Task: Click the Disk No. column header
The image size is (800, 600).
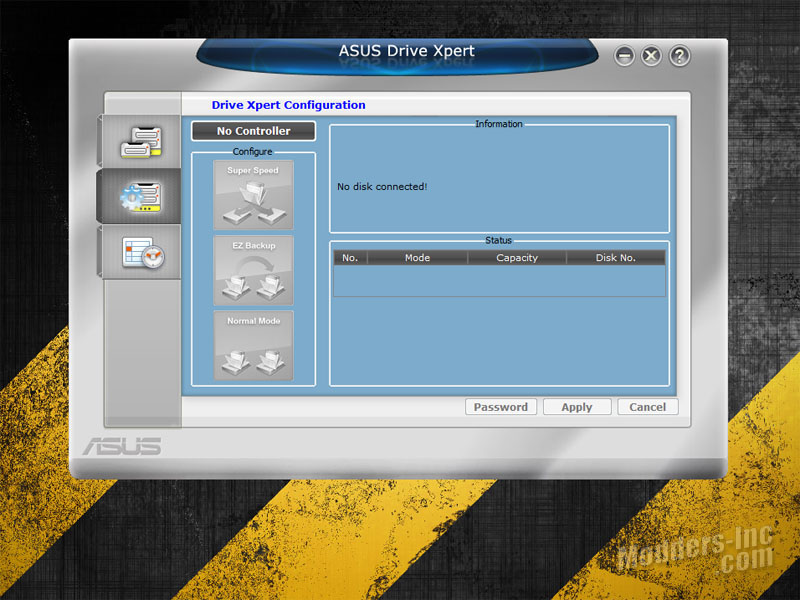Action: pos(616,258)
